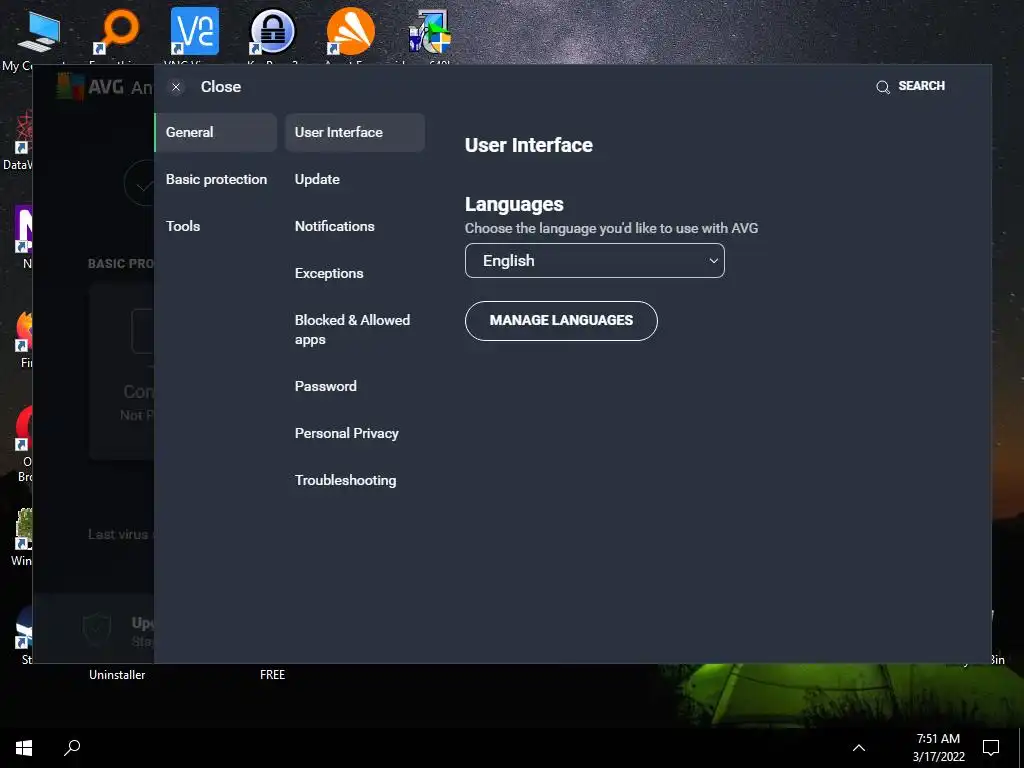
Task: Open the taskbar clock showing 7:51 AM
Action: tap(938, 748)
